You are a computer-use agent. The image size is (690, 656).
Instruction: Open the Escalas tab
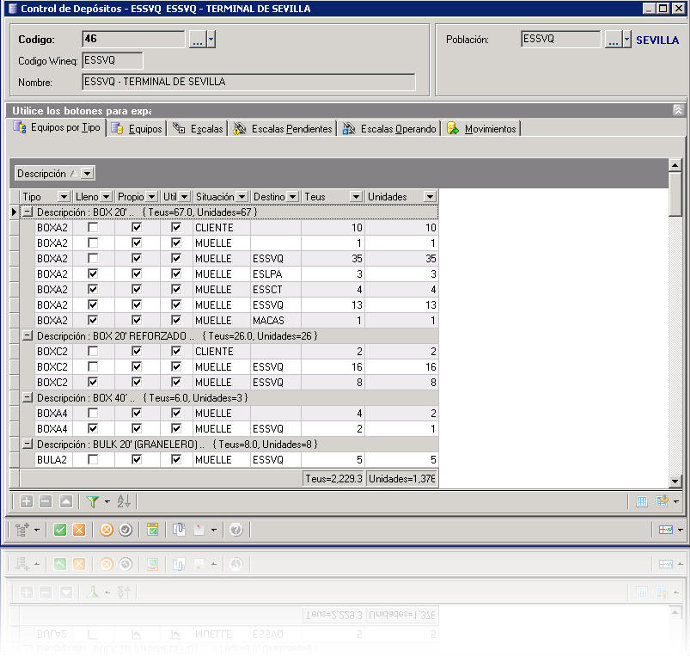[198, 128]
